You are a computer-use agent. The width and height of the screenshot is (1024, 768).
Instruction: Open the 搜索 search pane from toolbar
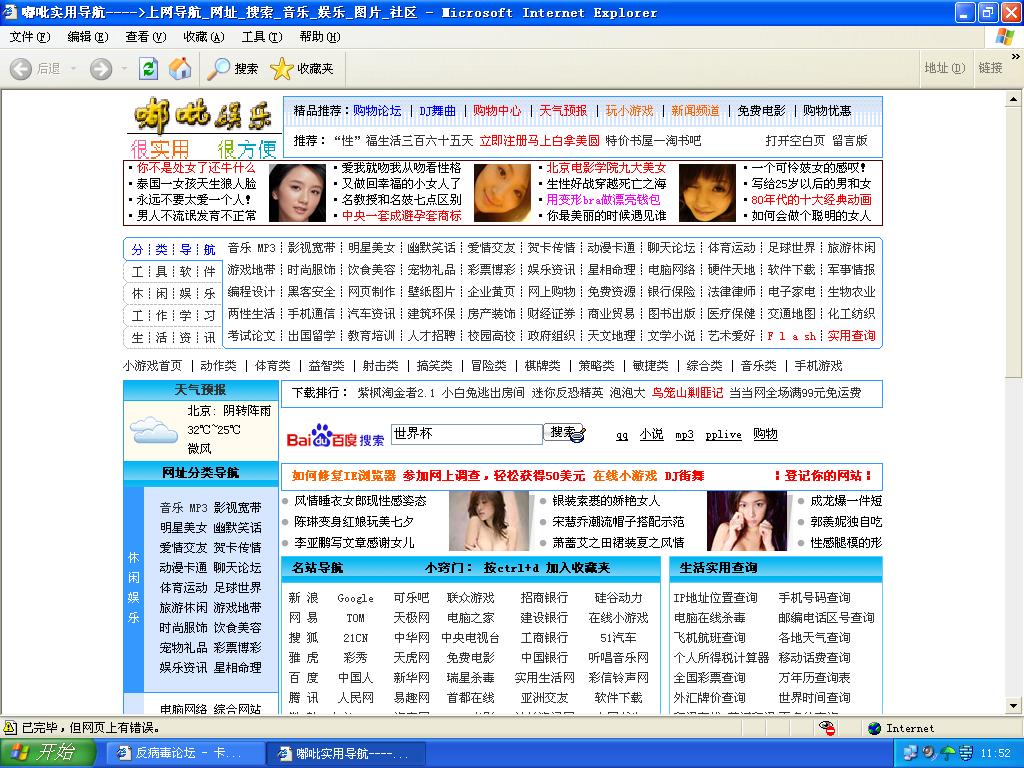pyautogui.click(x=233, y=68)
